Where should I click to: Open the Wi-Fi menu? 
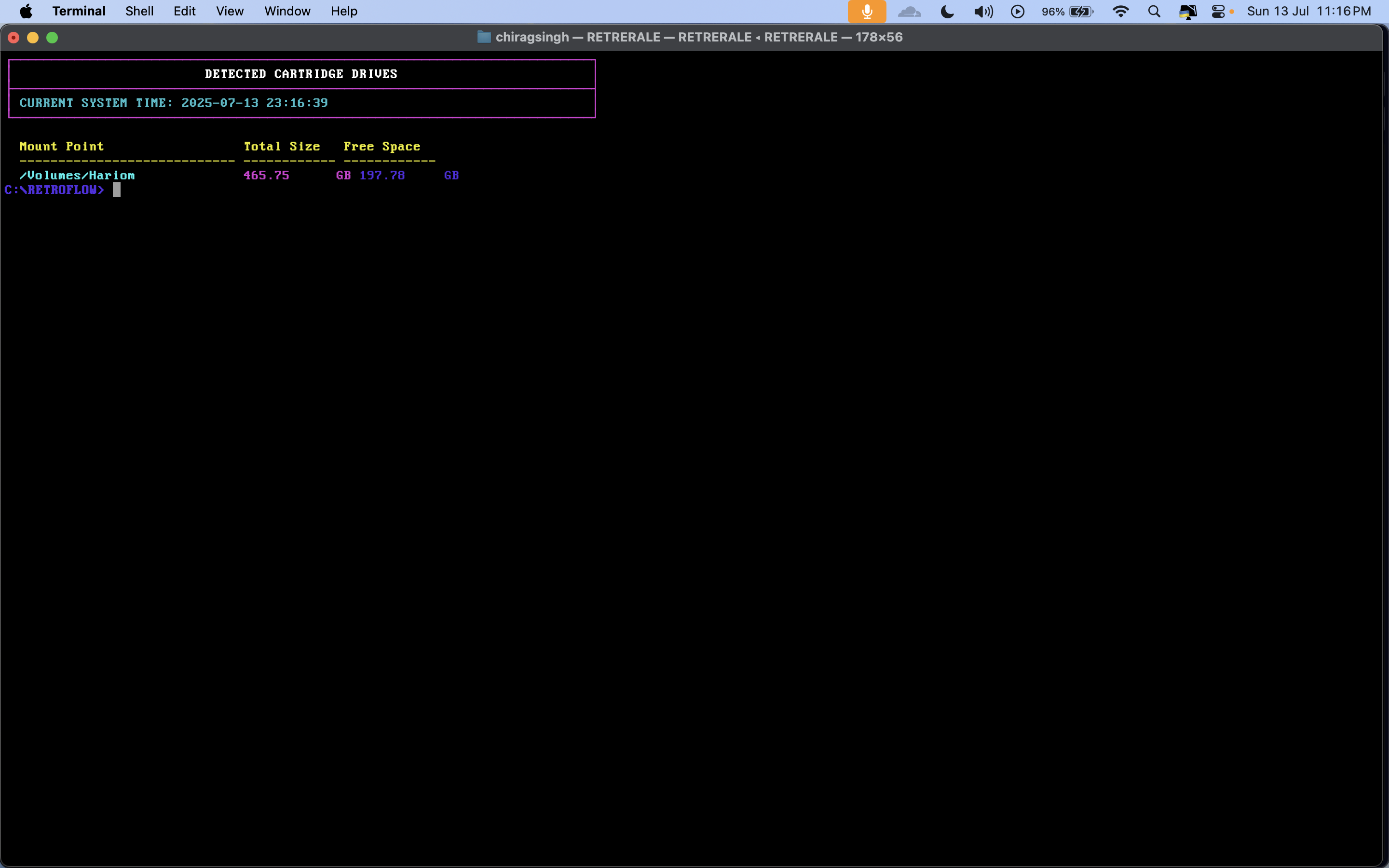tap(1120, 12)
